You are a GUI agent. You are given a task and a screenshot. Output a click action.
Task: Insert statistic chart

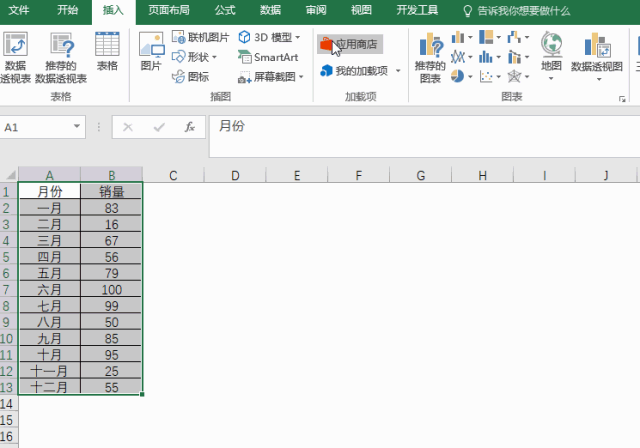point(490,57)
